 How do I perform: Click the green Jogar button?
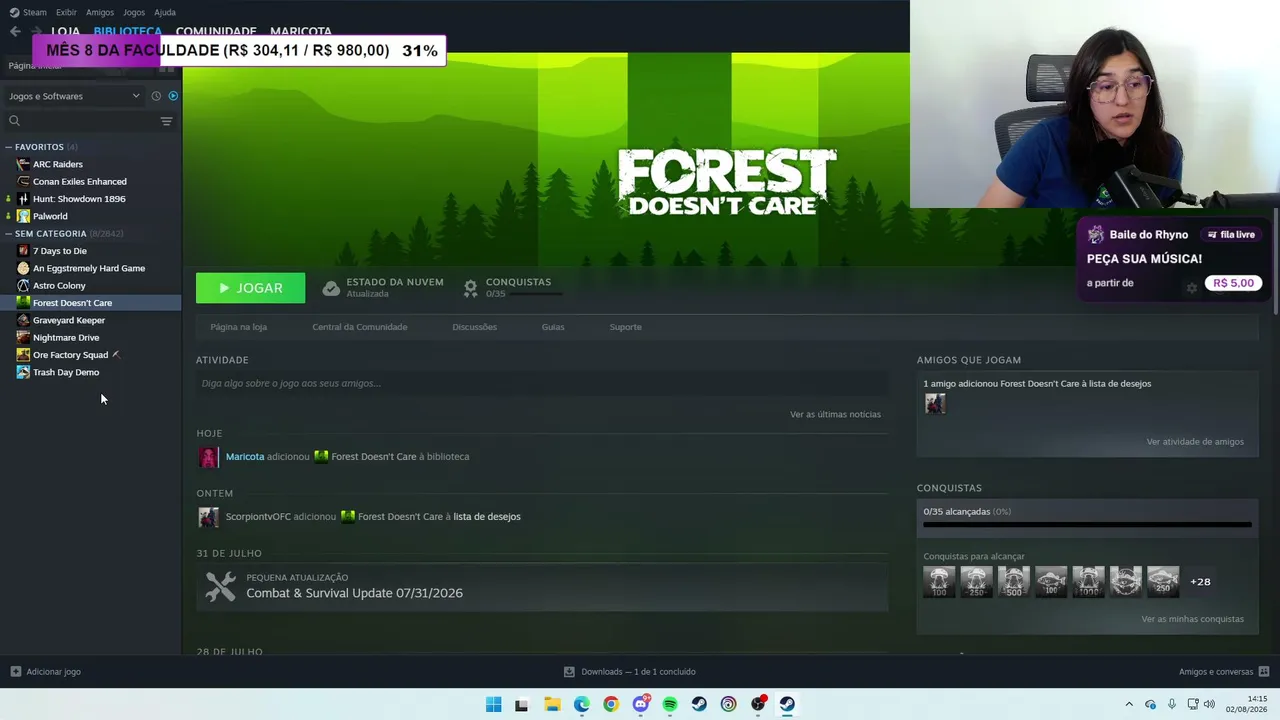pos(251,288)
